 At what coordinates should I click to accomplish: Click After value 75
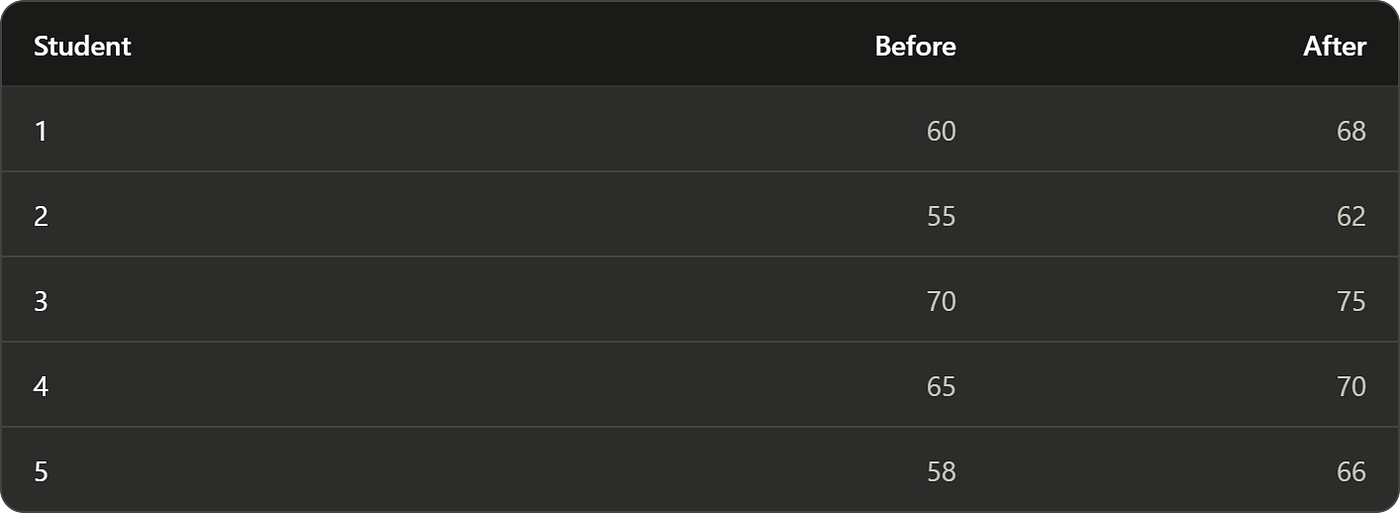coord(1351,301)
